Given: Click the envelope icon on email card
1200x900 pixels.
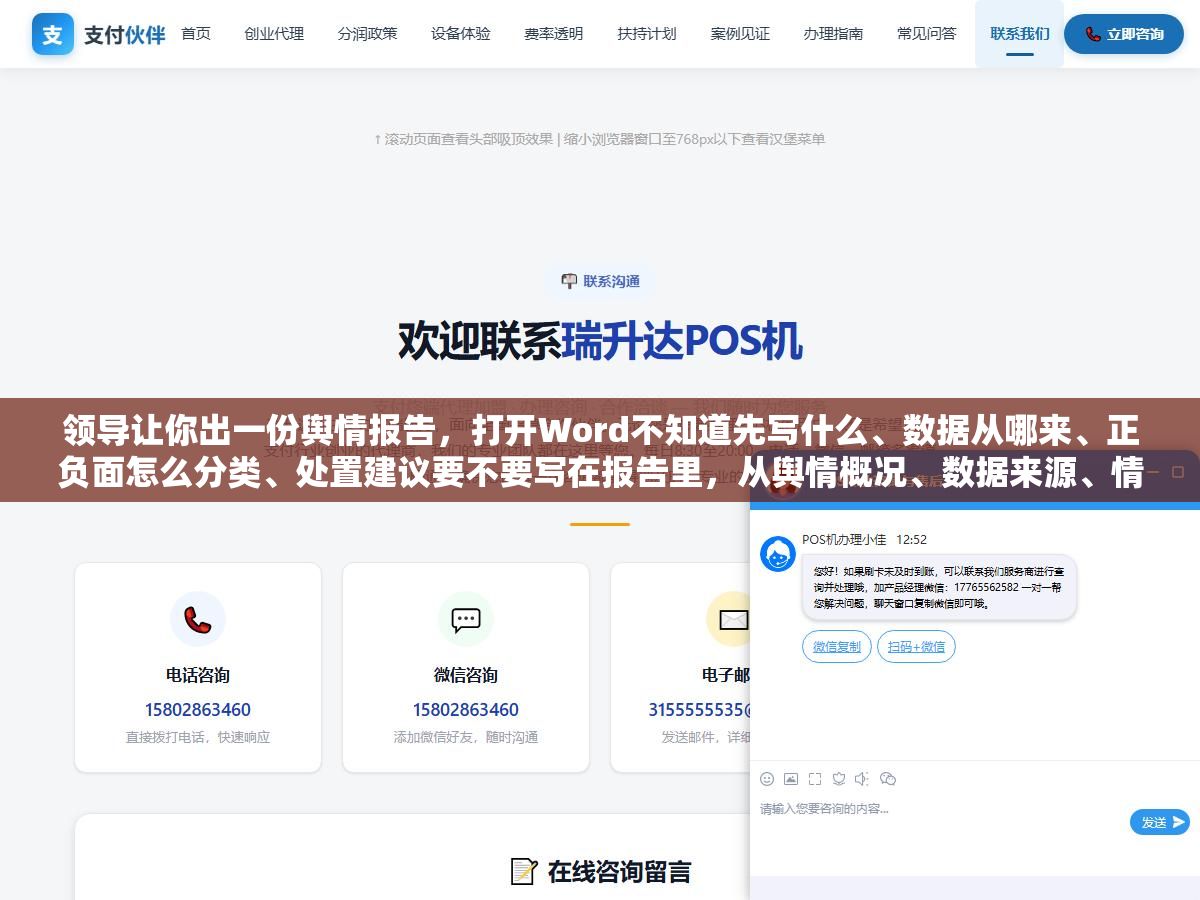Looking at the screenshot, I should [733, 619].
